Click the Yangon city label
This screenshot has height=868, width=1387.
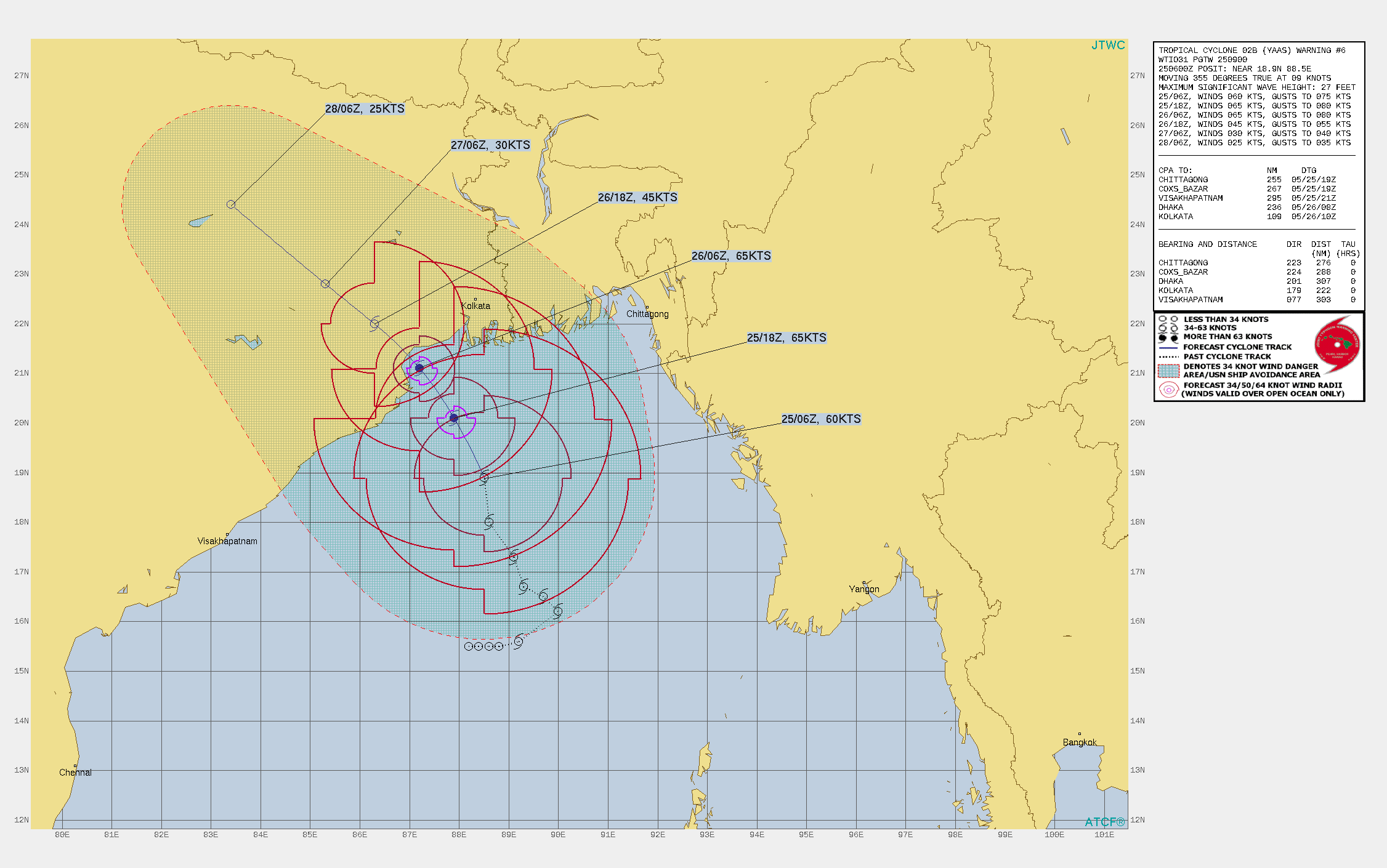coord(864,589)
